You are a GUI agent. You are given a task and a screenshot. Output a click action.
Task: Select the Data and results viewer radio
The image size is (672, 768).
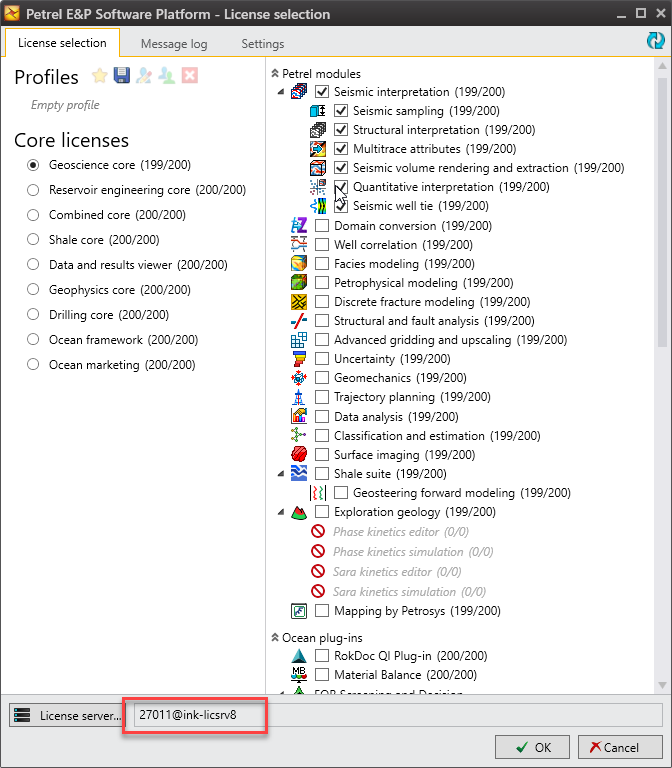(33, 264)
